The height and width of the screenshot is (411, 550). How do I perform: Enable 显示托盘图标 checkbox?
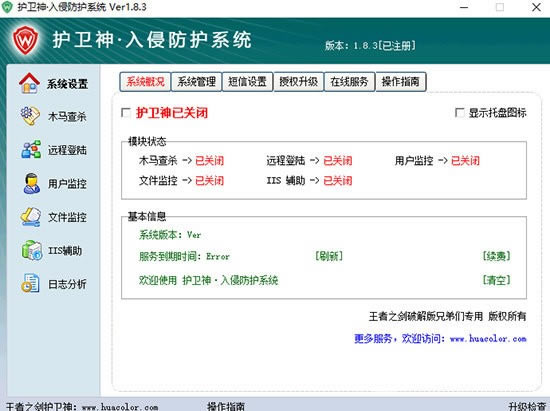tap(460, 113)
